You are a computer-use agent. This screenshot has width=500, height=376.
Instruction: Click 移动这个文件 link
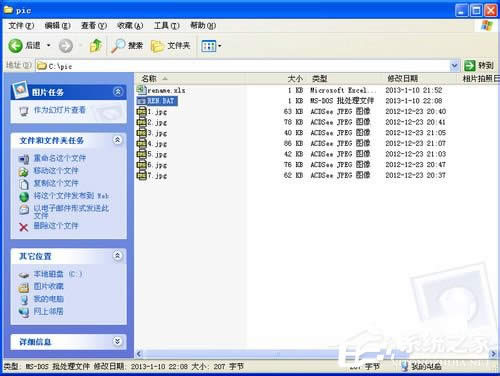(56, 171)
